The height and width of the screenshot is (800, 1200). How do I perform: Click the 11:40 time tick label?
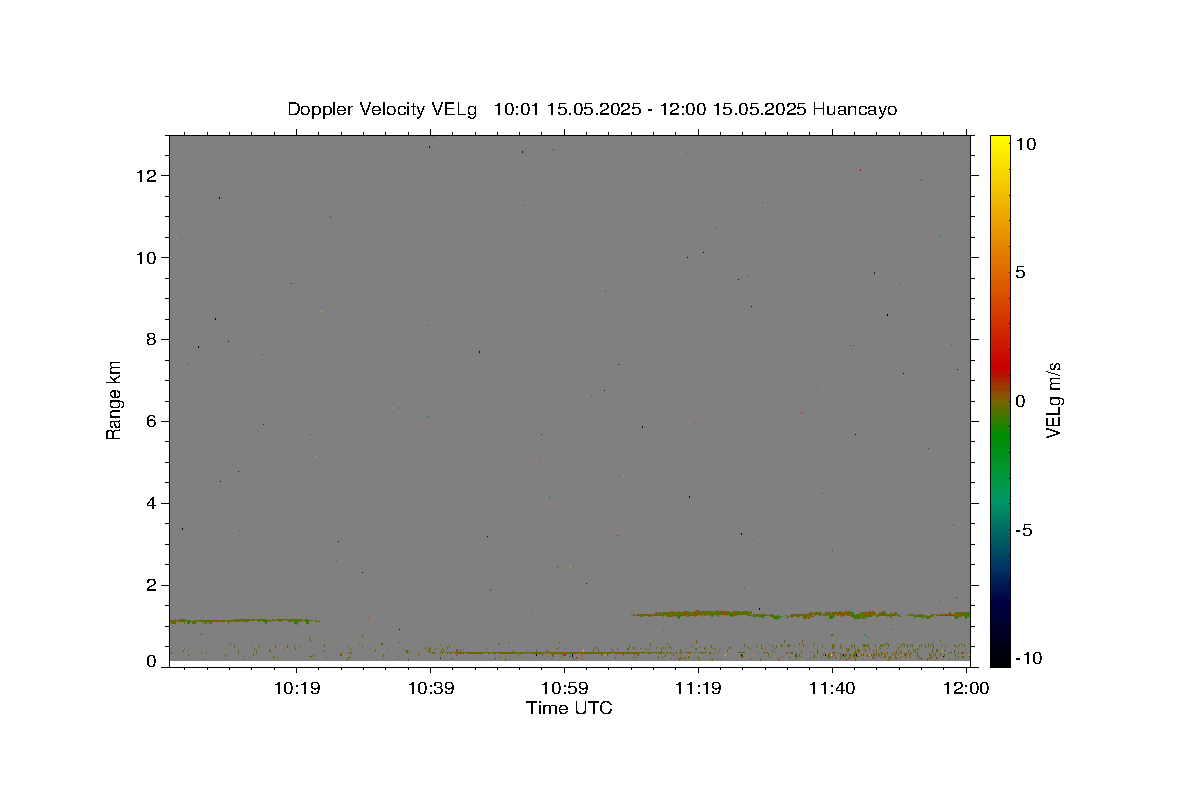pos(832,688)
